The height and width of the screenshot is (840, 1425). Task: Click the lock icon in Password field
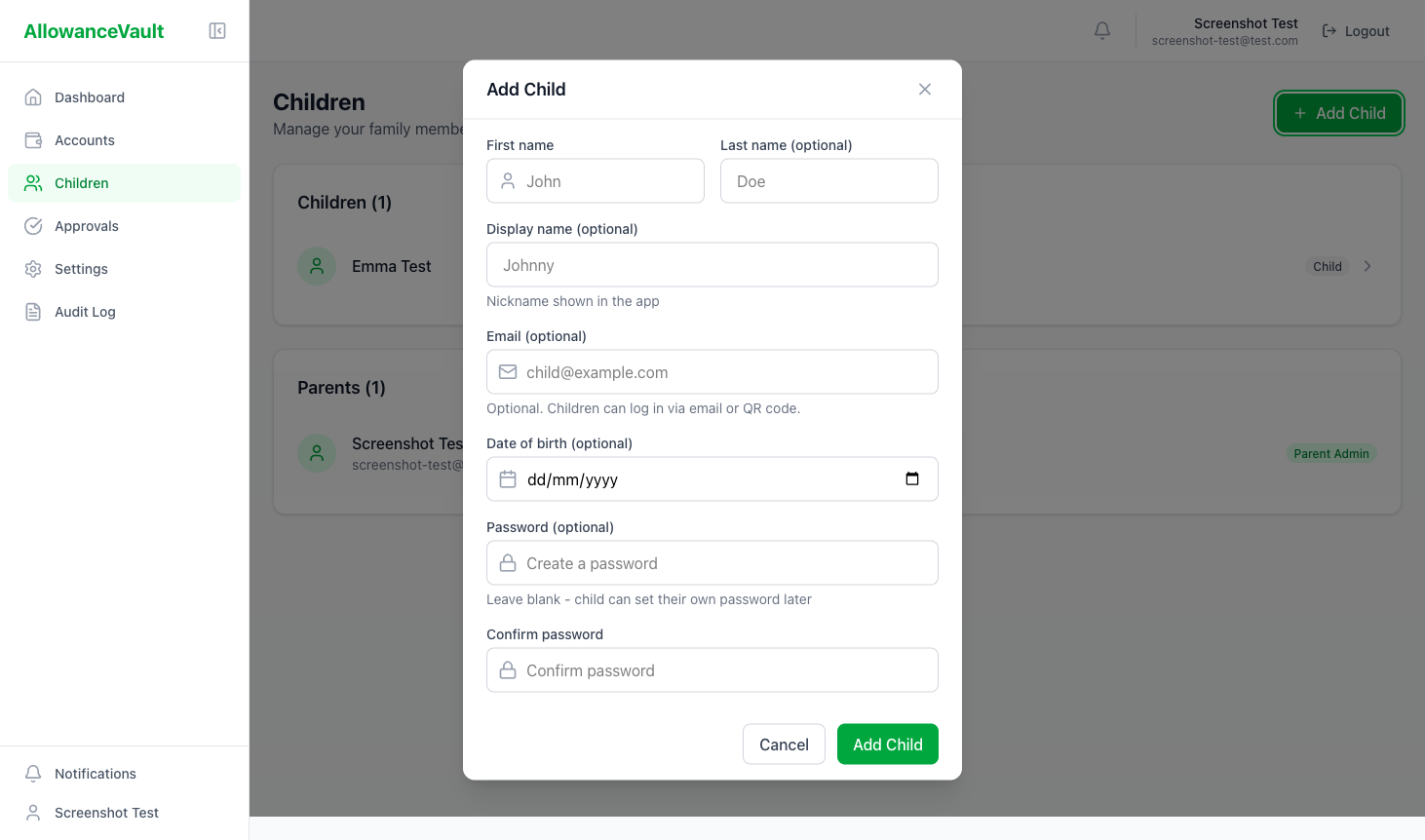507,562
